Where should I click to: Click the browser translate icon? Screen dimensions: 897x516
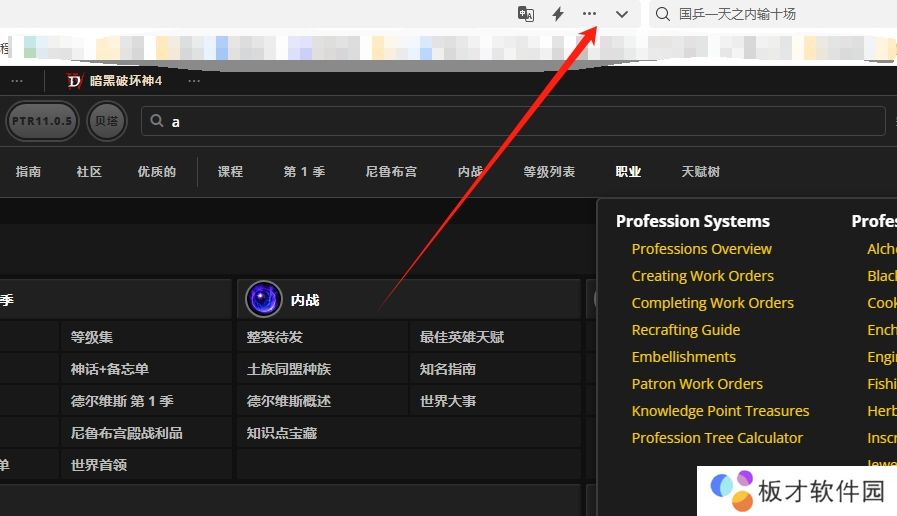[526, 14]
